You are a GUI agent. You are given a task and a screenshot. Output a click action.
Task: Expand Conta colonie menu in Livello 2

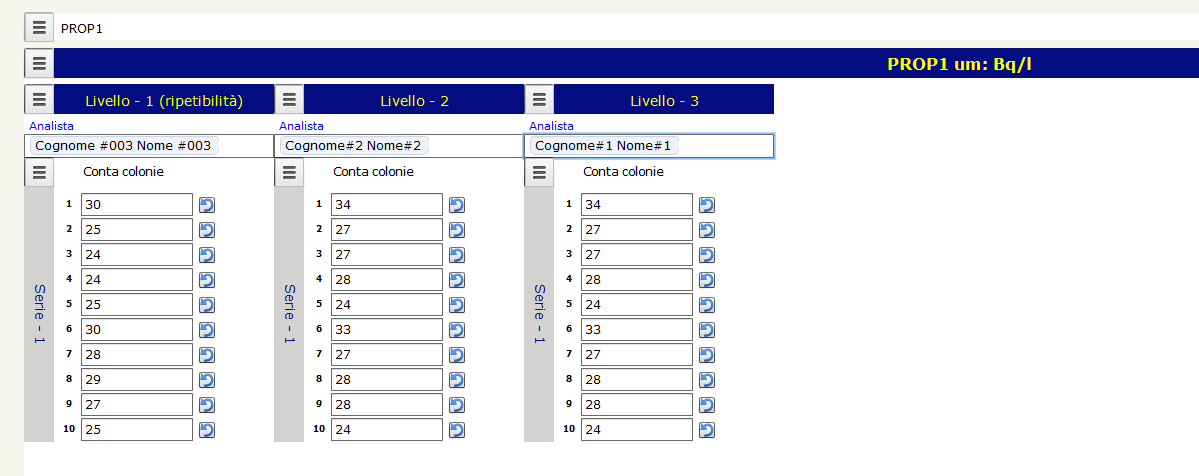coord(289,172)
